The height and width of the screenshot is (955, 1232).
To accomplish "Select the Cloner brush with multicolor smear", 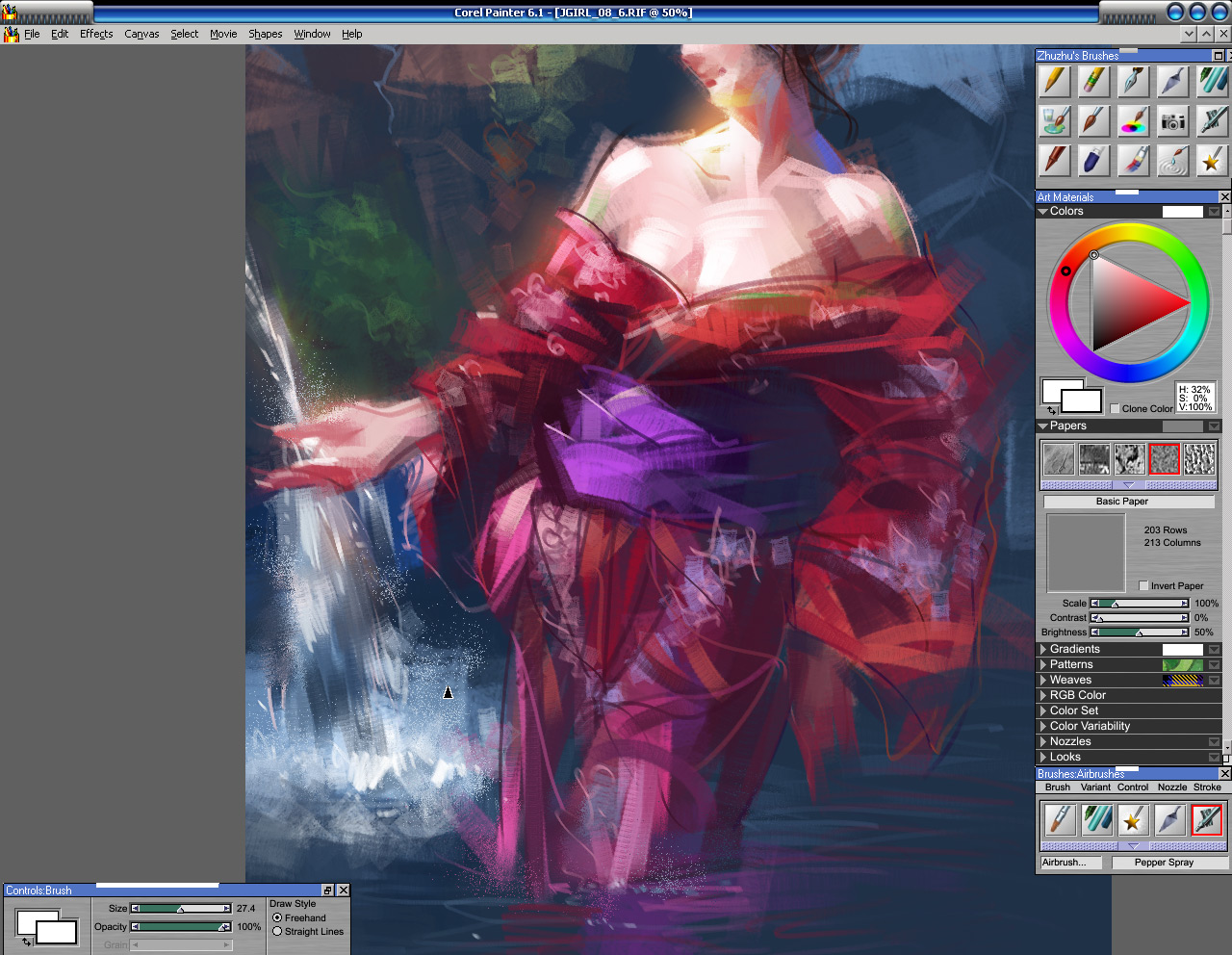I will tap(1133, 161).
